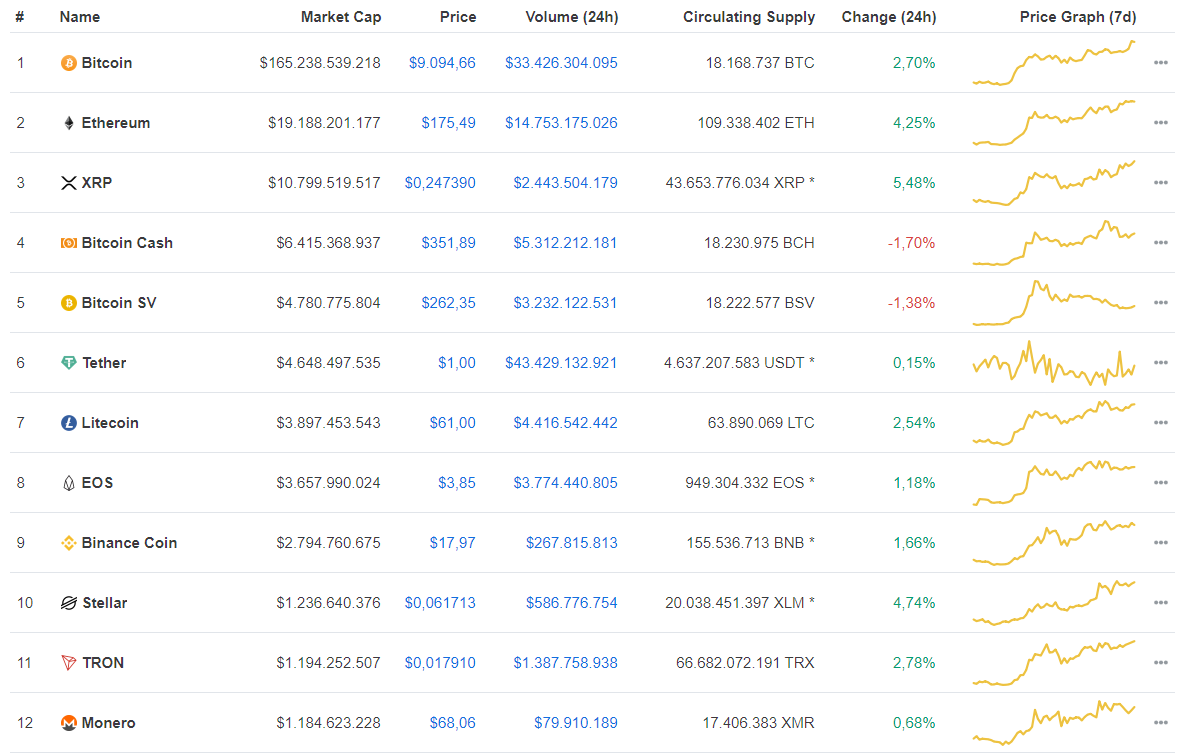
Task: Click the TRON logo icon
Action: (68, 663)
